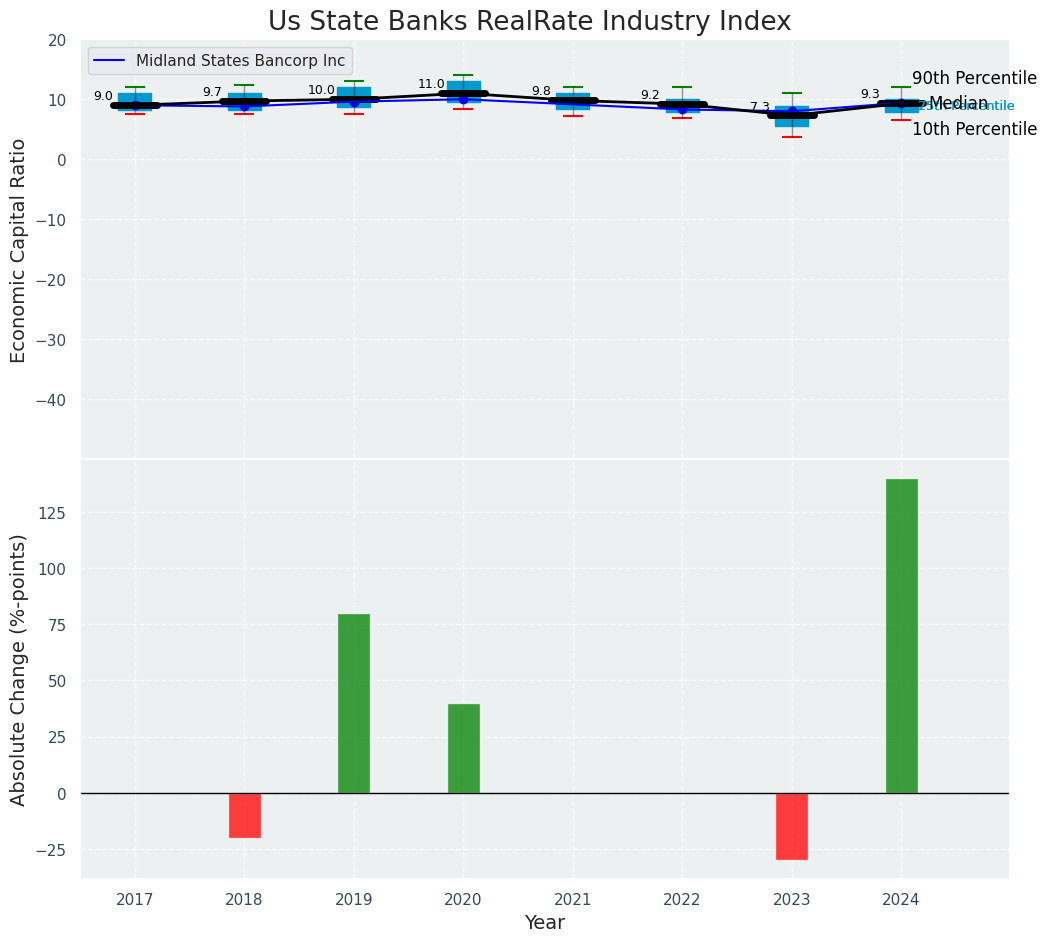1047x942 pixels.
Task: Click the blue line sample in legend
Action: (x=110, y=61)
